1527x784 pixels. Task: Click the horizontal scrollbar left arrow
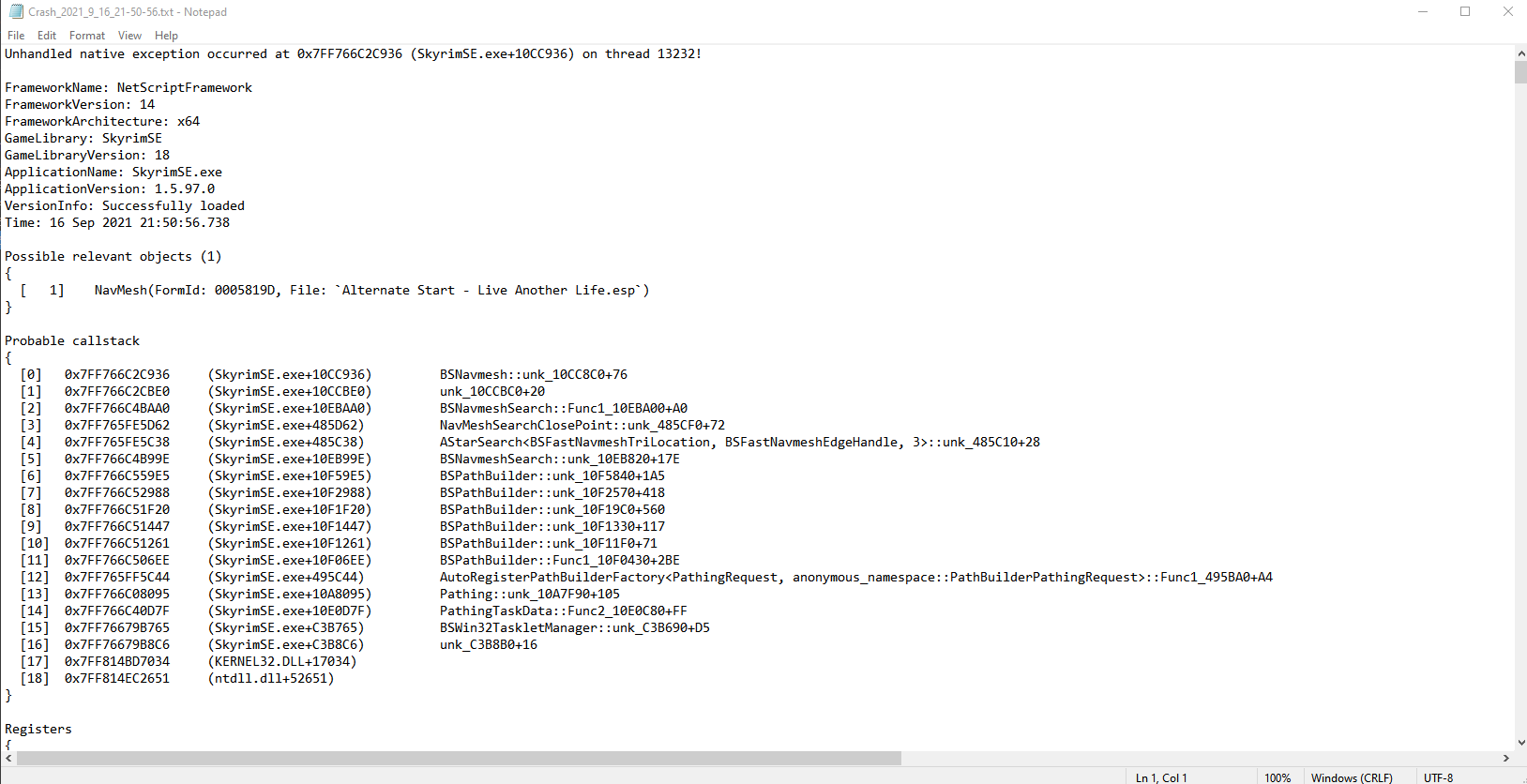click(8, 758)
